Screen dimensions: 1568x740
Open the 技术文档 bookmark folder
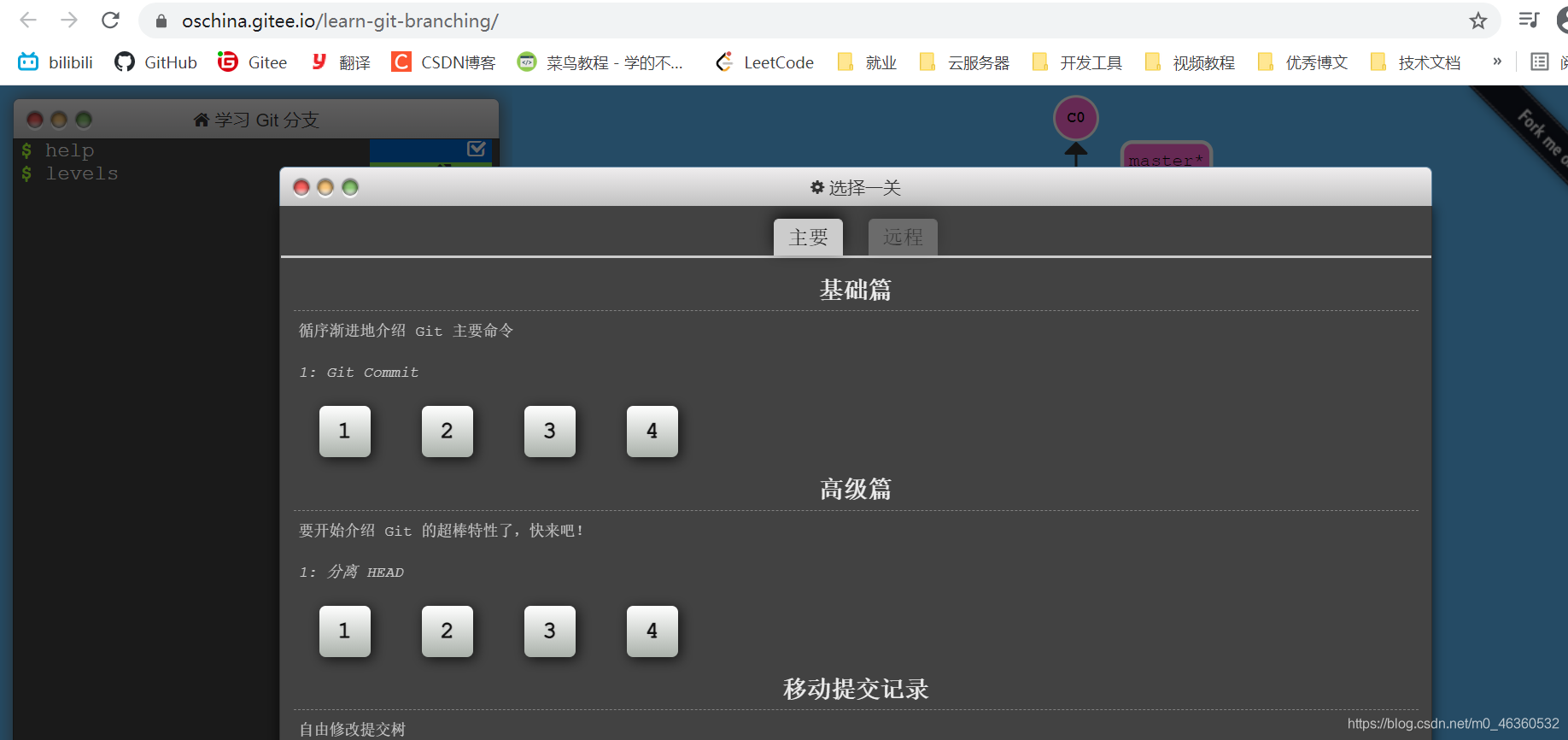[x=1416, y=62]
